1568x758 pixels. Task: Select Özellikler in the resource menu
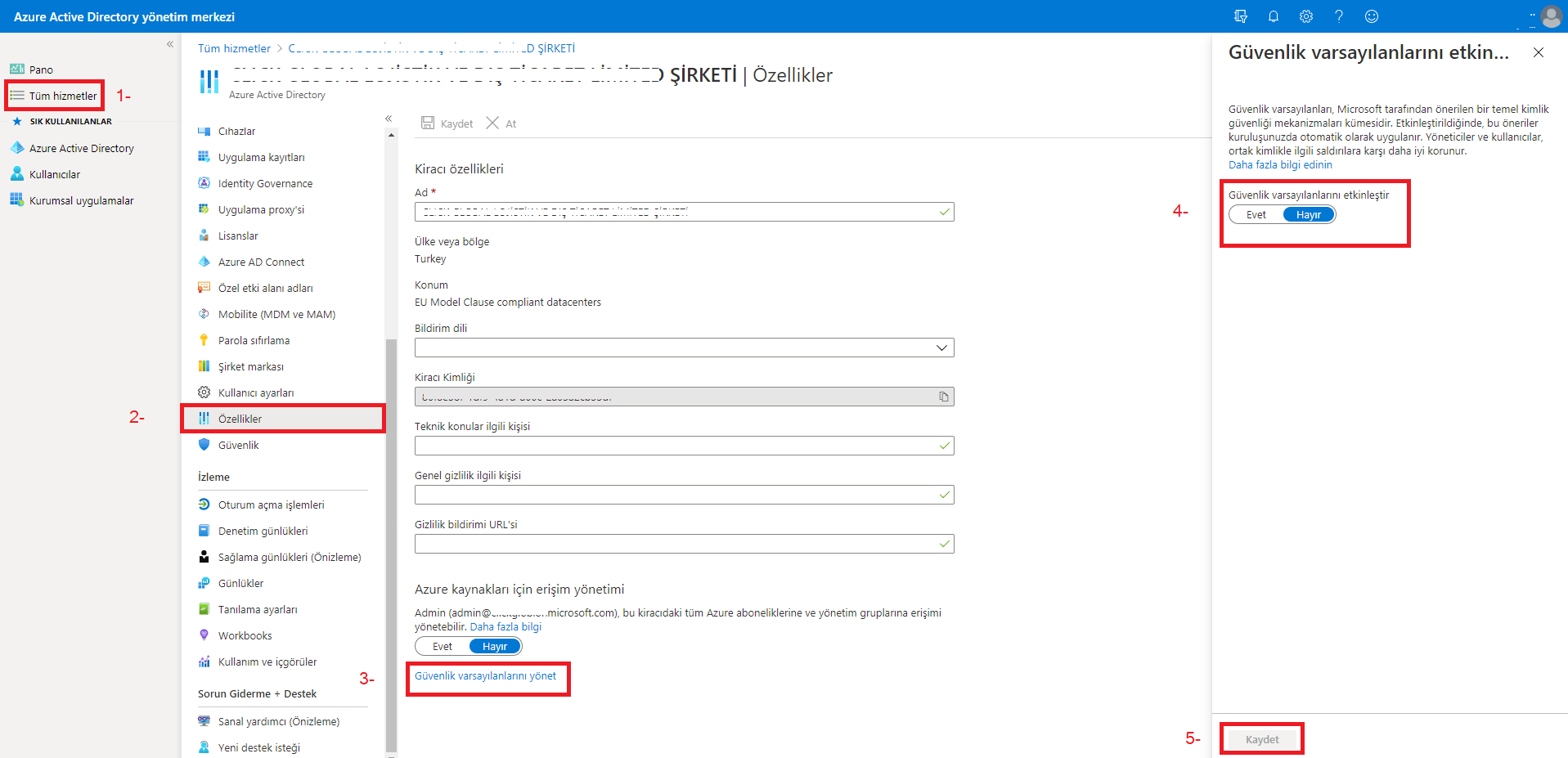pos(240,419)
